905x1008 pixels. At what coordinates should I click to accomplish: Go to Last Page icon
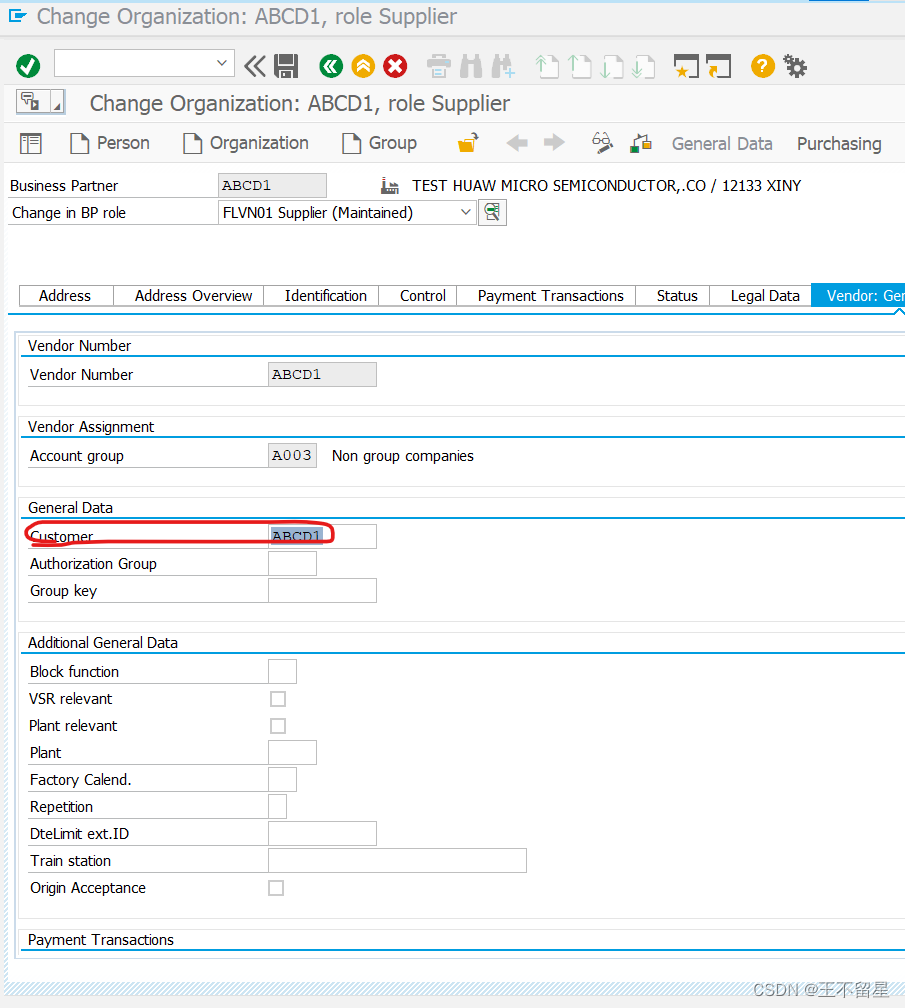[643, 66]
